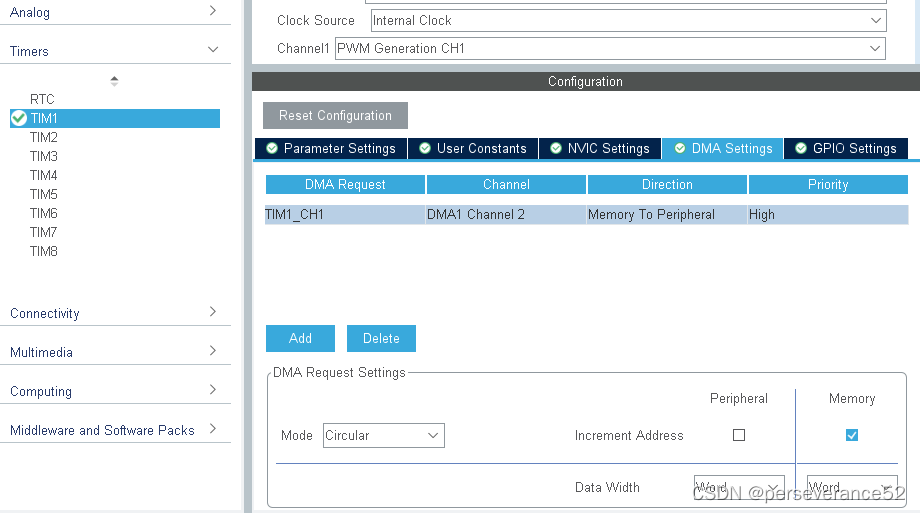Collapse the Timers category
This screenshot has width=920, height=513.
213,50
